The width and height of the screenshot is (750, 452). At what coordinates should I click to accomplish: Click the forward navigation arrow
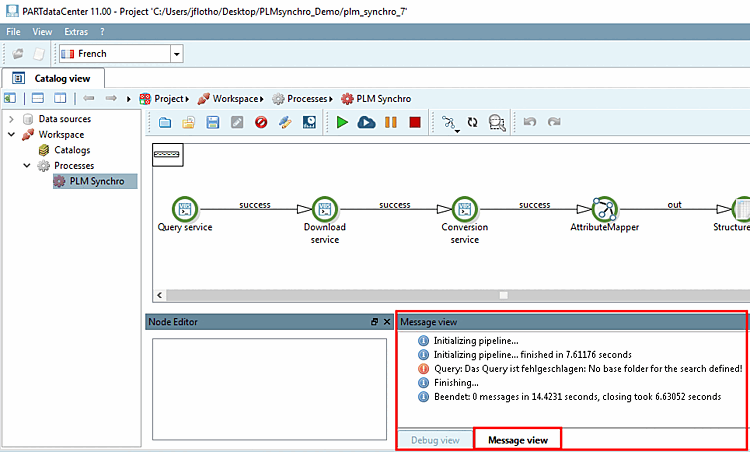111,99
